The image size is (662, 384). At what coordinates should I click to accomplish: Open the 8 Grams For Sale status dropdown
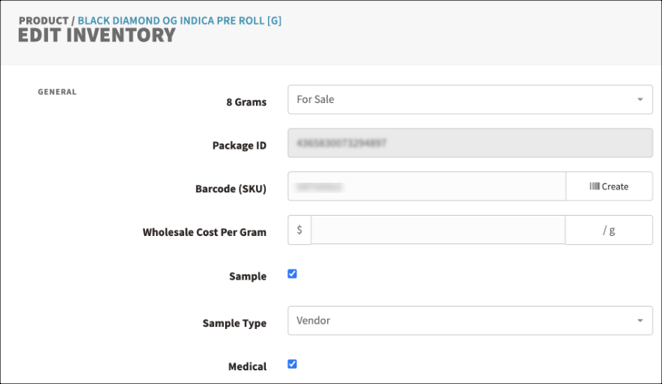[x=470, y=100]
